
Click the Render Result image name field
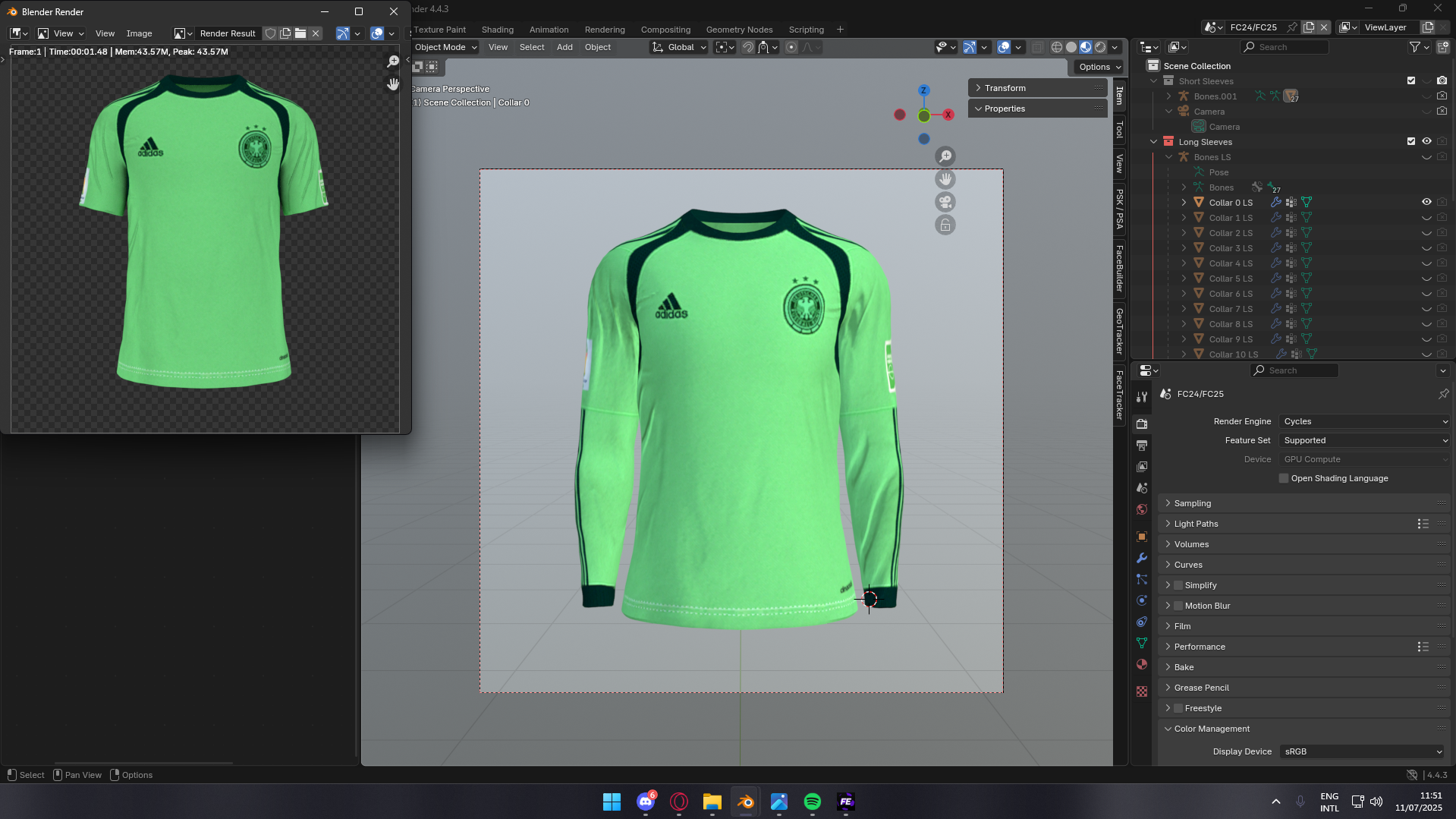pos(228,33)
